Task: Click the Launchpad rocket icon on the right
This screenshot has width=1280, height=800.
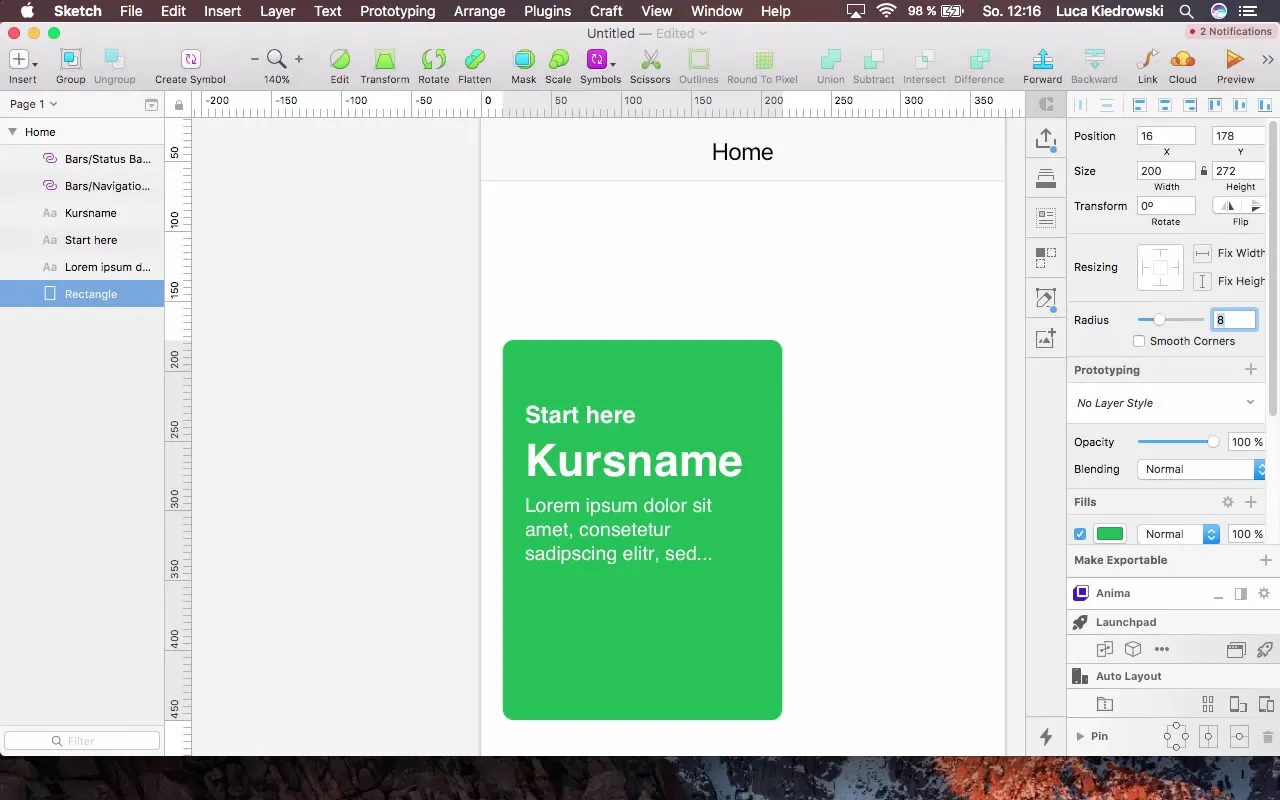Action: (1264, 649)
